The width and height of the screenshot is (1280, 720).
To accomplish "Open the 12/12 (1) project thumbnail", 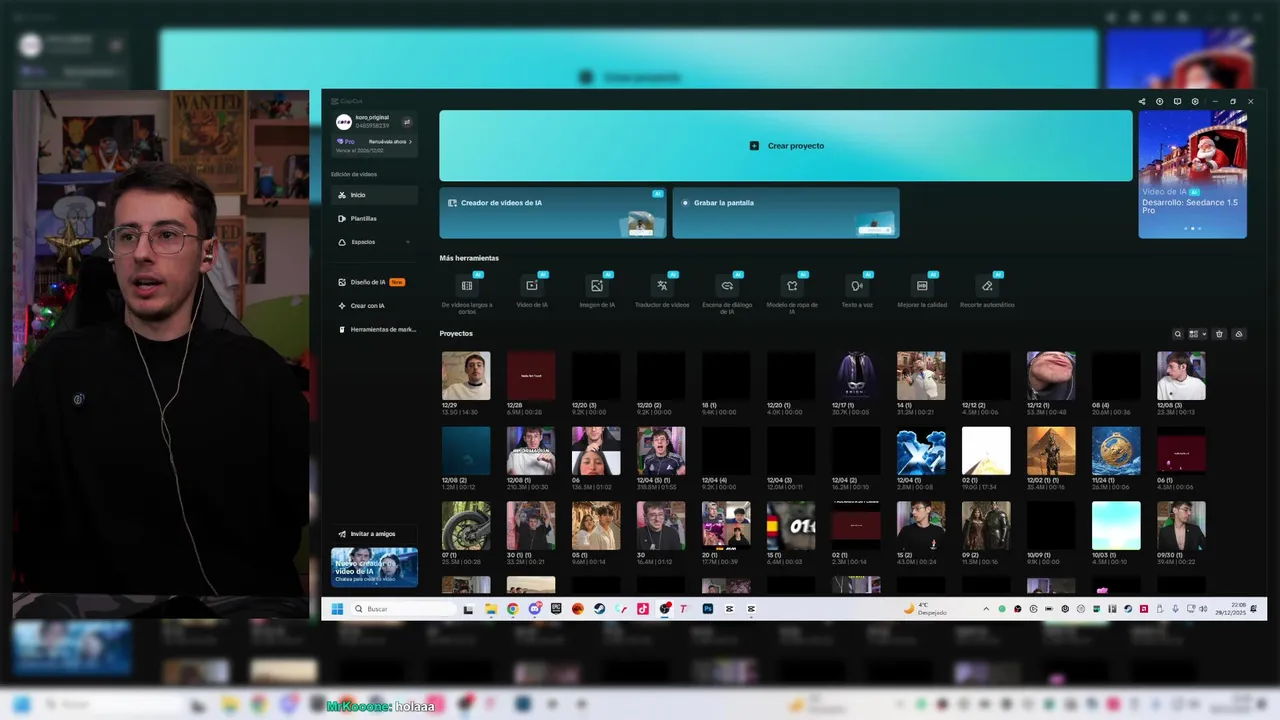I will 1051,376.
